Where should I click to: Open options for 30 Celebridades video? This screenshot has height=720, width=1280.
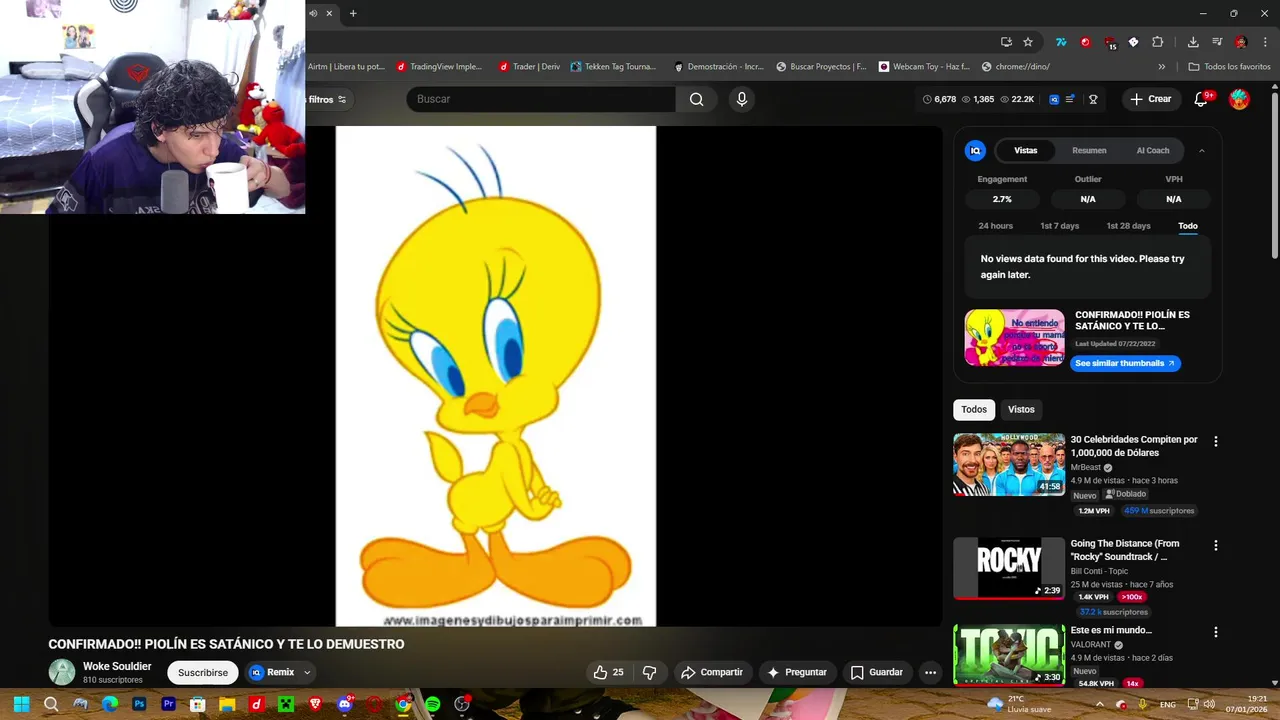pyautogui.click(x=1216, y=441)
